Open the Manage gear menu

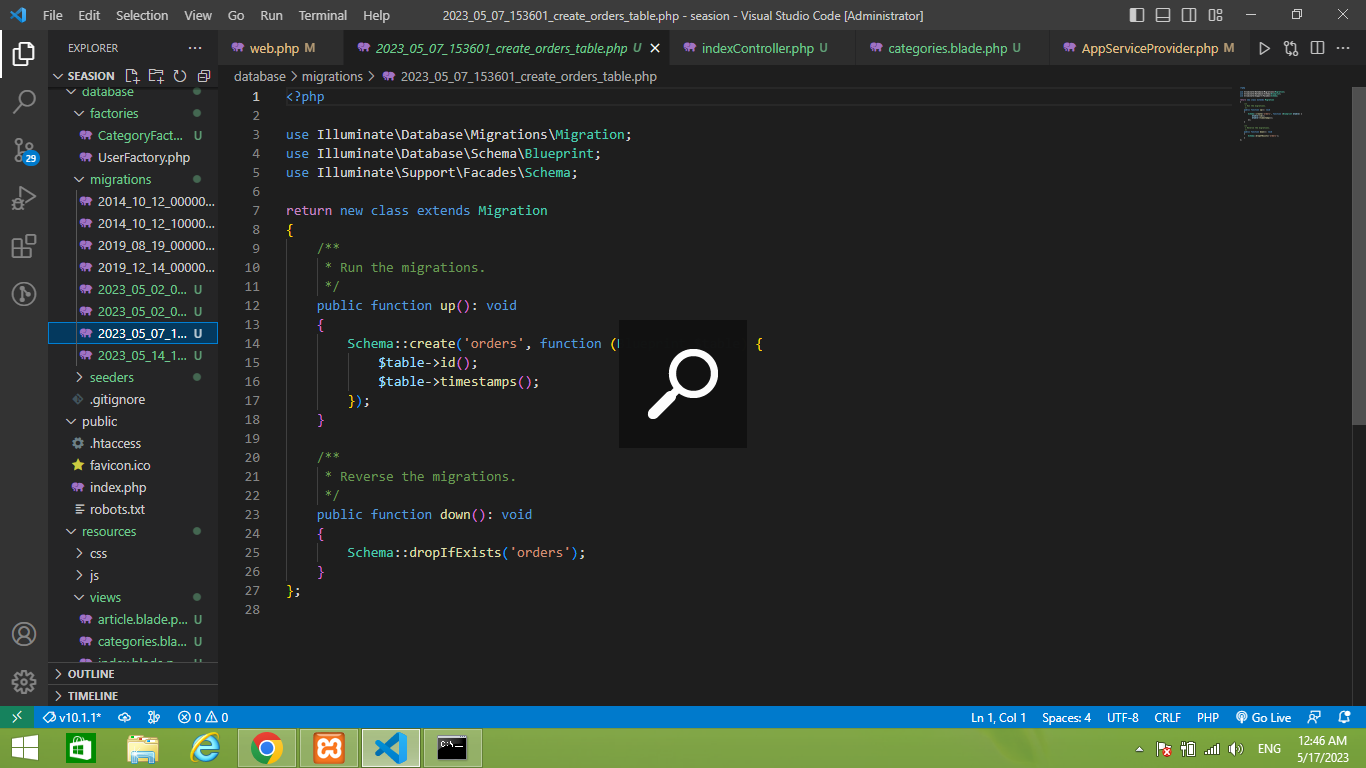pyautogui.click(x=24, y=682)
